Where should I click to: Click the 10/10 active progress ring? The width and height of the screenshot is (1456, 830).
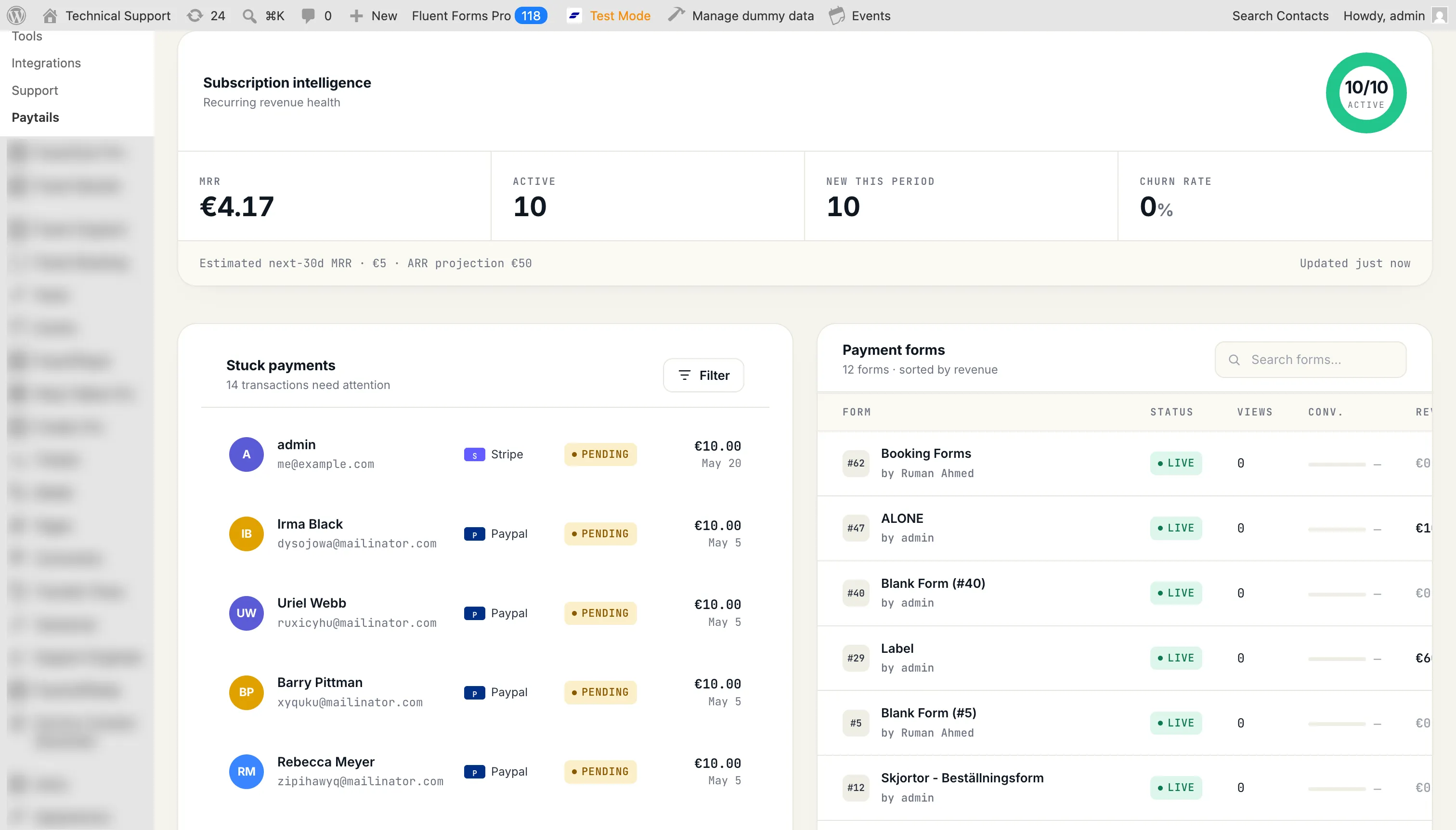(1366, 93)
